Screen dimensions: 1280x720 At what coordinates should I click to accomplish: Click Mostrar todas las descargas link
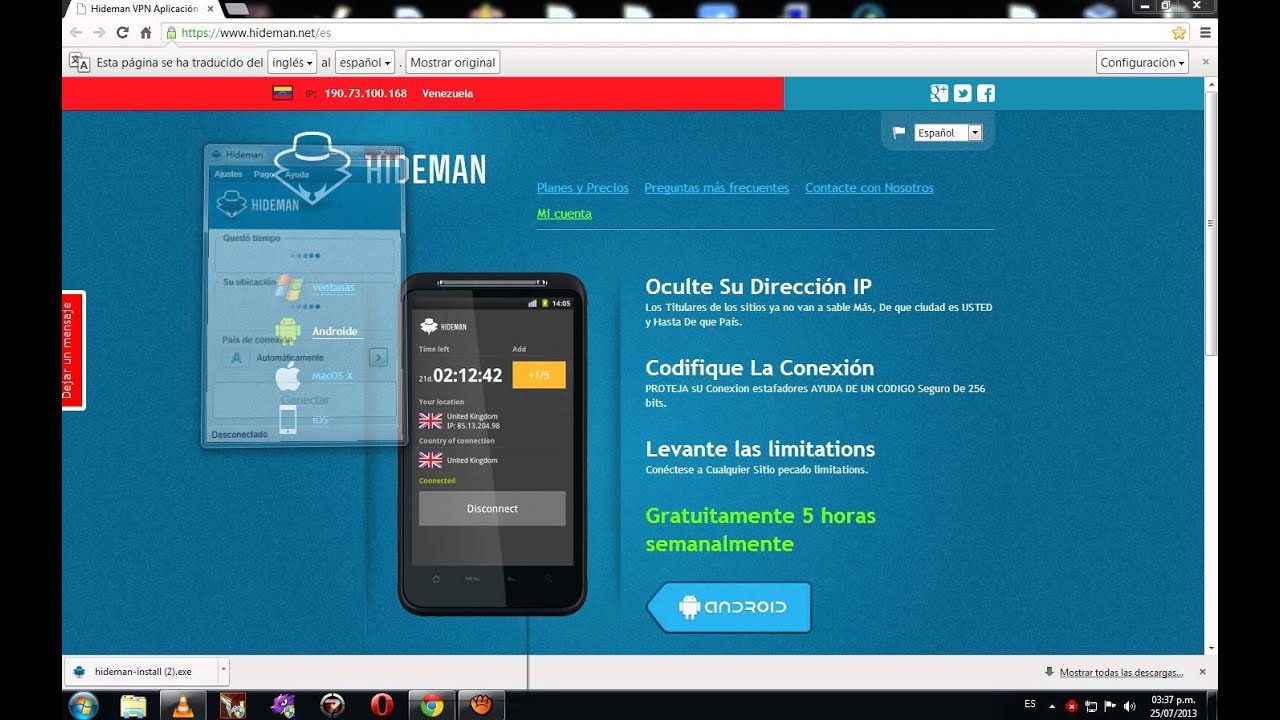[1121, 673]
